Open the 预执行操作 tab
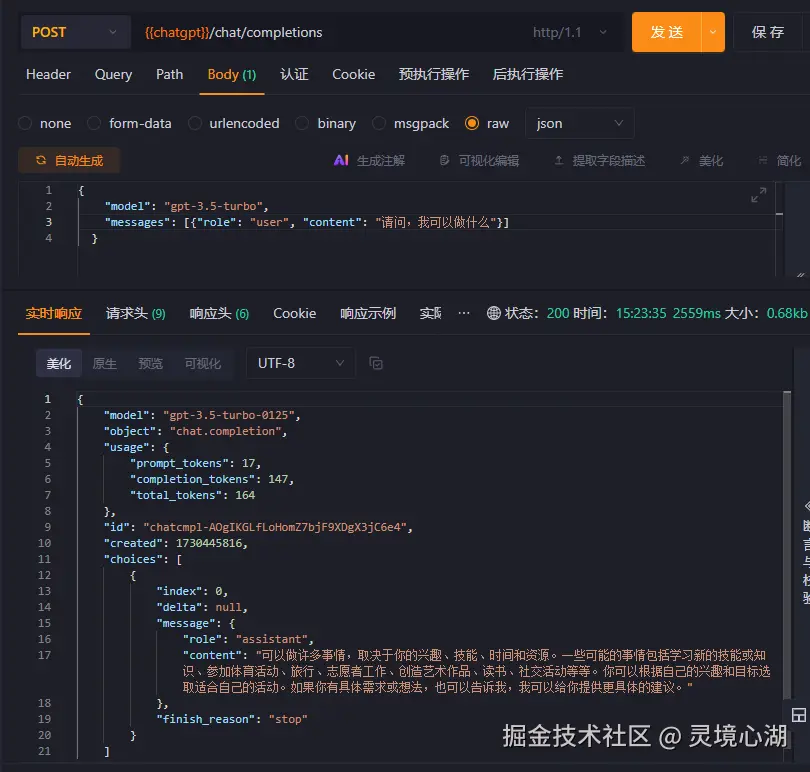This screenshot has height=772, width=810. click(x=434, y=74)
